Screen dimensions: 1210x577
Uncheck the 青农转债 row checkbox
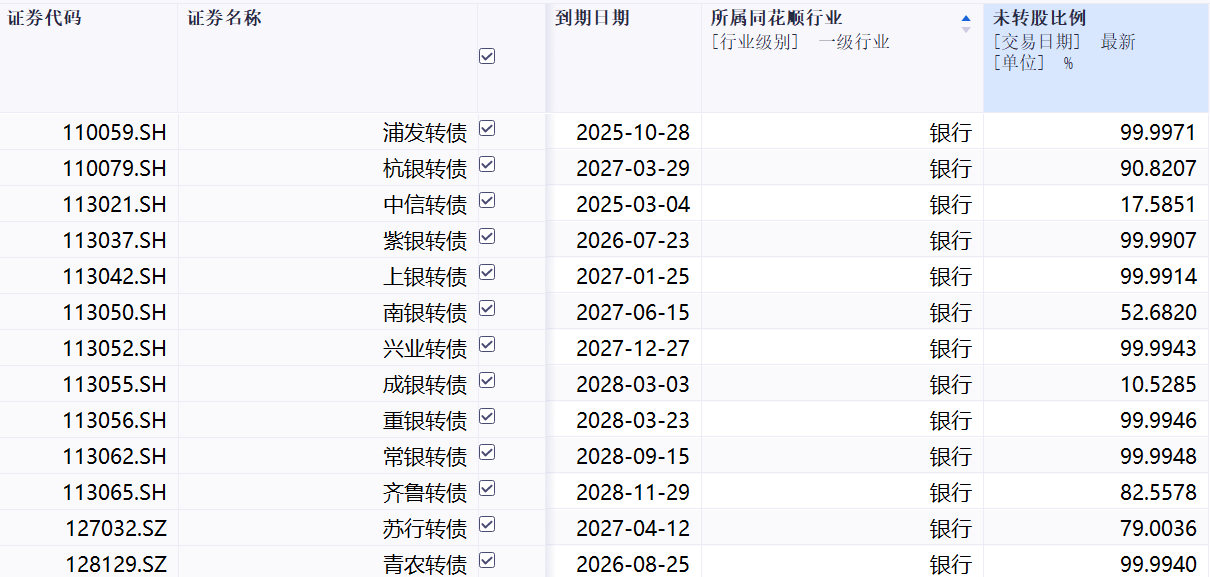pos(487,561)
